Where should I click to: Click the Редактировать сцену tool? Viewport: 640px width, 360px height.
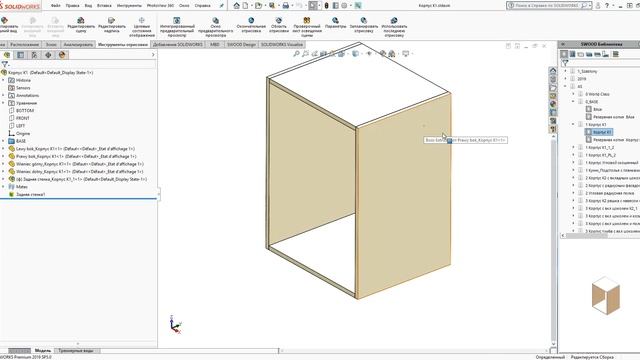click(81, 25)
